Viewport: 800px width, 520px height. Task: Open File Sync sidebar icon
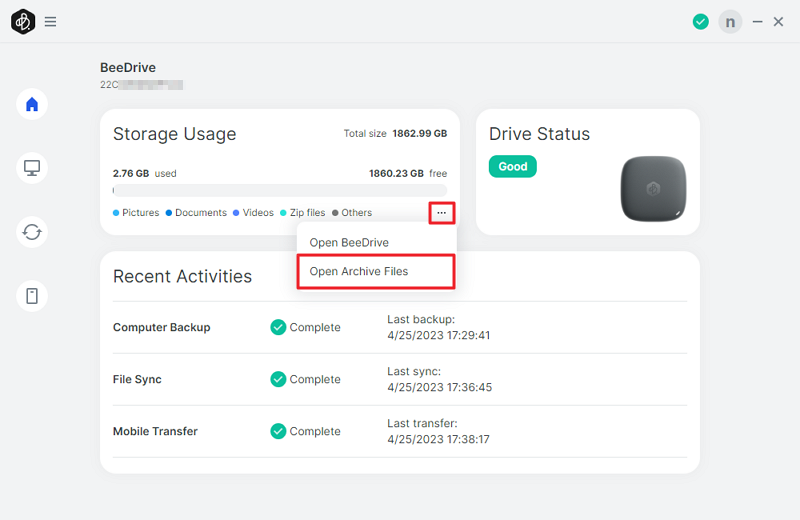(x=32, y=232)
